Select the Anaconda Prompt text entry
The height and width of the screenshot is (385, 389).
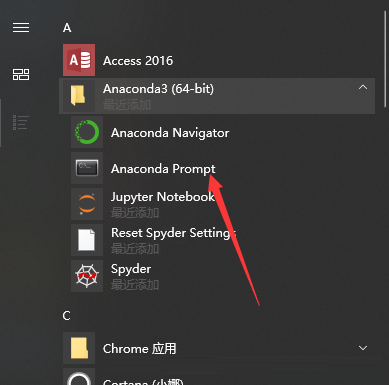point(163,169)
